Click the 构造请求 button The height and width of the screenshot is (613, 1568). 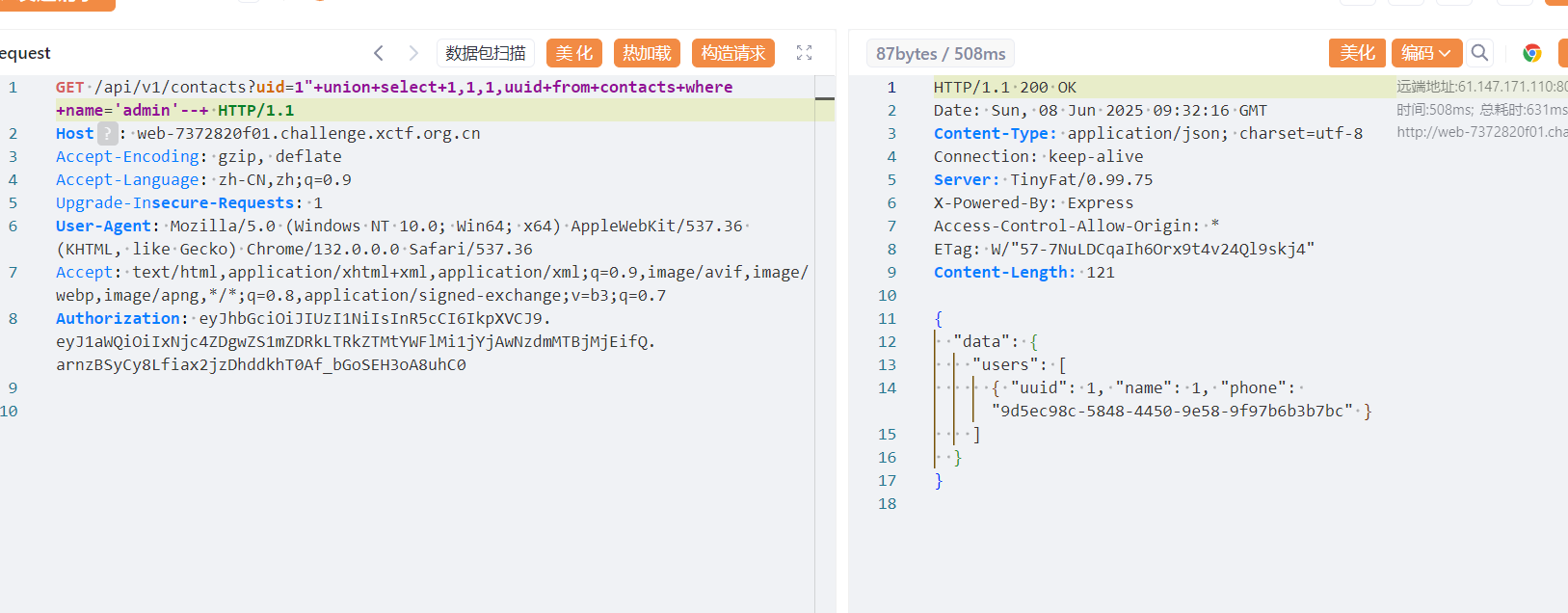[733, 53]
